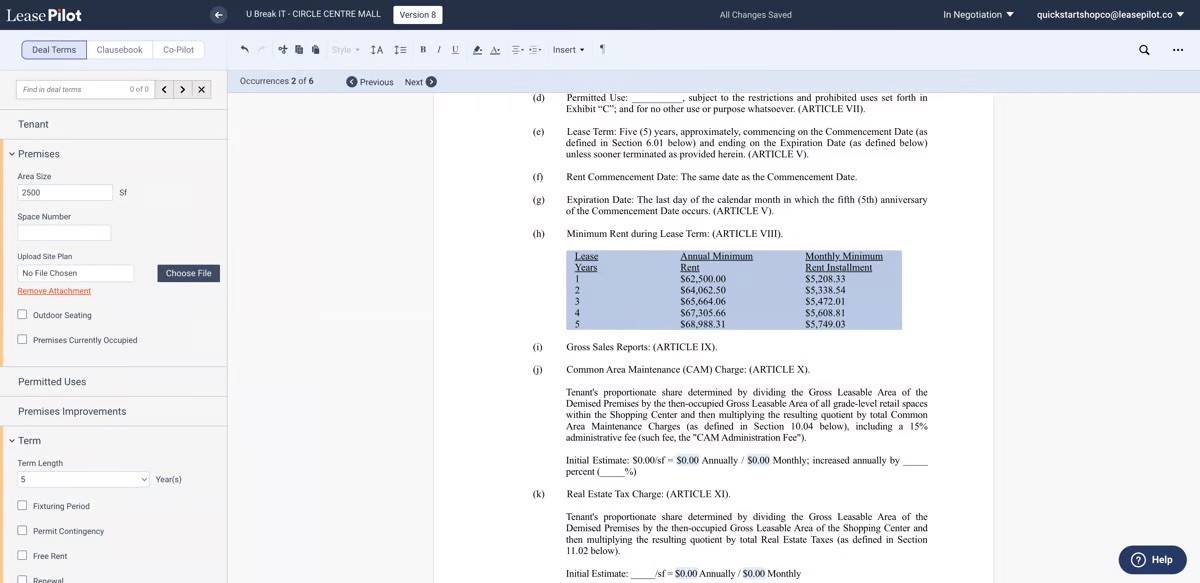Check Premises Currently Occupied option

(22, 340)
